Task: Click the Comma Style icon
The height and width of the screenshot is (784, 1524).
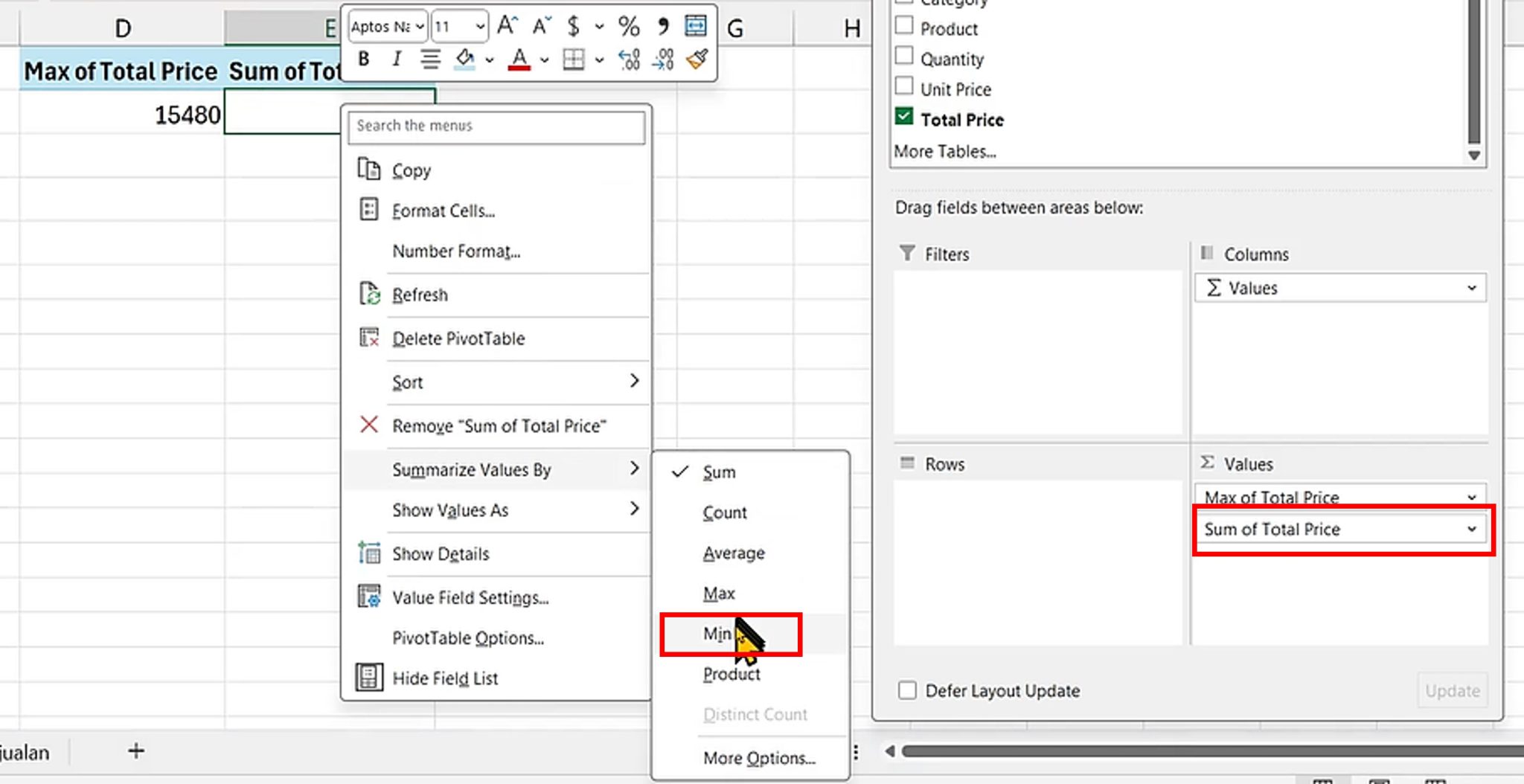Action: [x=663, y=27]
